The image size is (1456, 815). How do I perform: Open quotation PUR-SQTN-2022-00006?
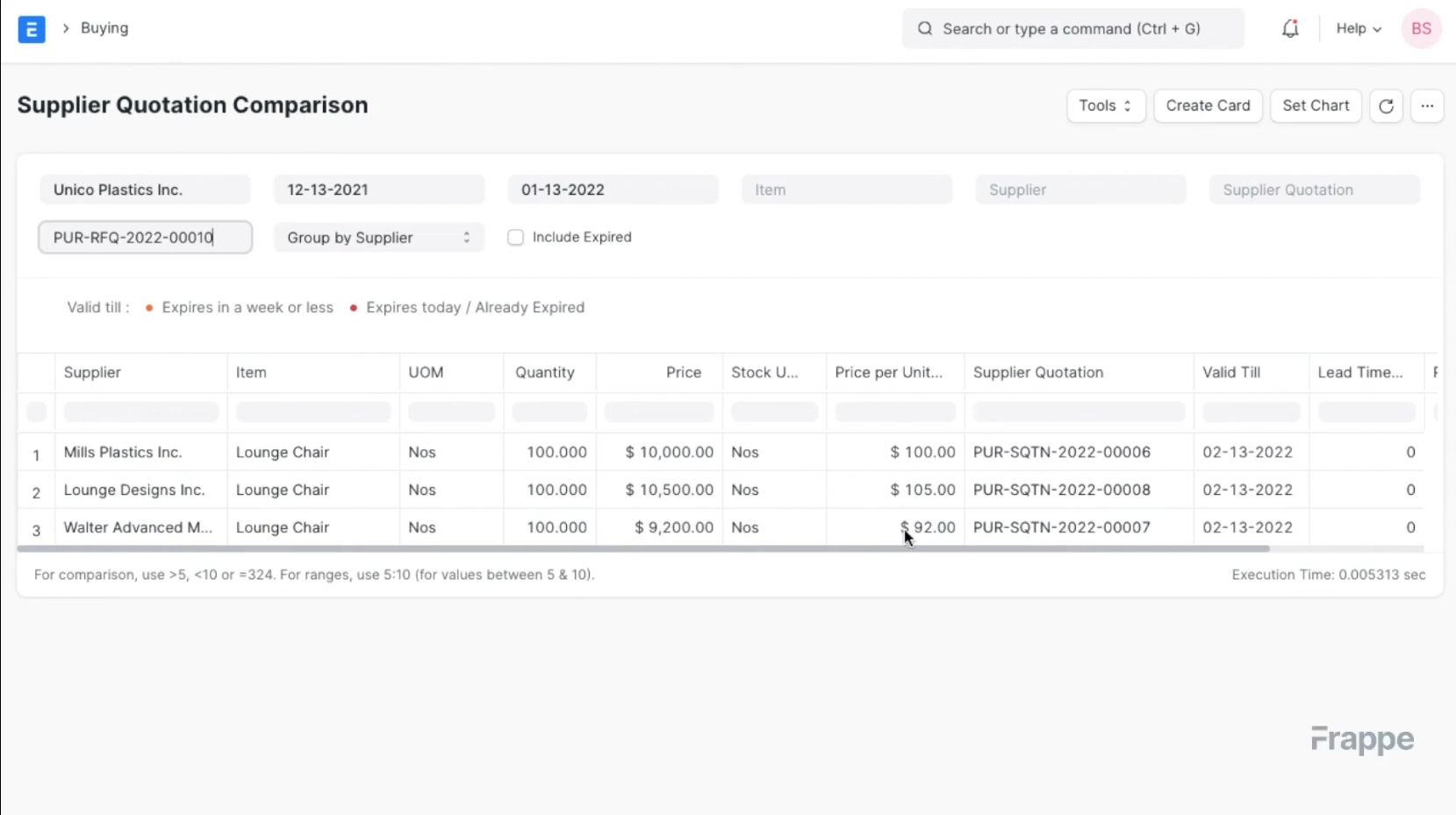click(1061, 453)
